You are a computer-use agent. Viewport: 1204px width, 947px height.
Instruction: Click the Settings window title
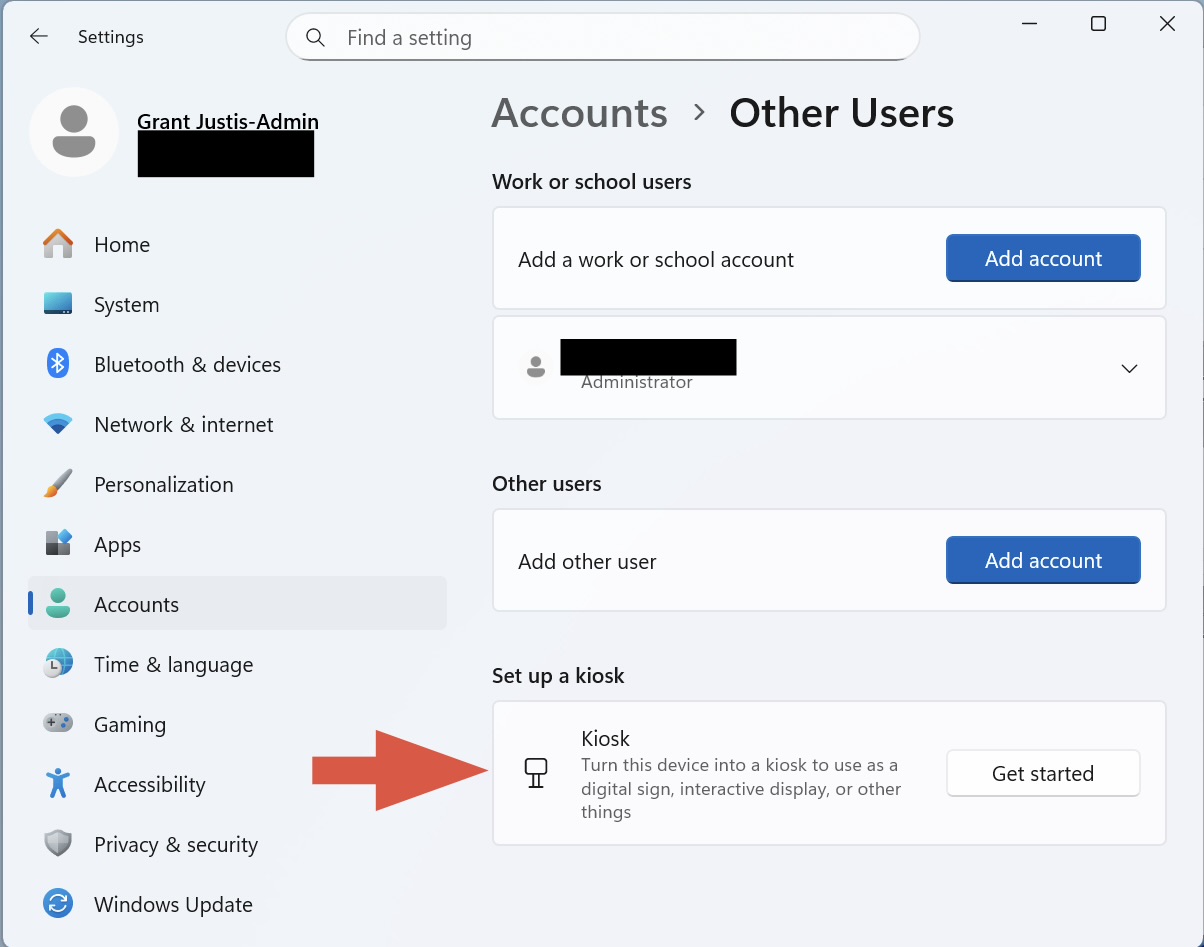pyautogui.click(x=111, y=37)
